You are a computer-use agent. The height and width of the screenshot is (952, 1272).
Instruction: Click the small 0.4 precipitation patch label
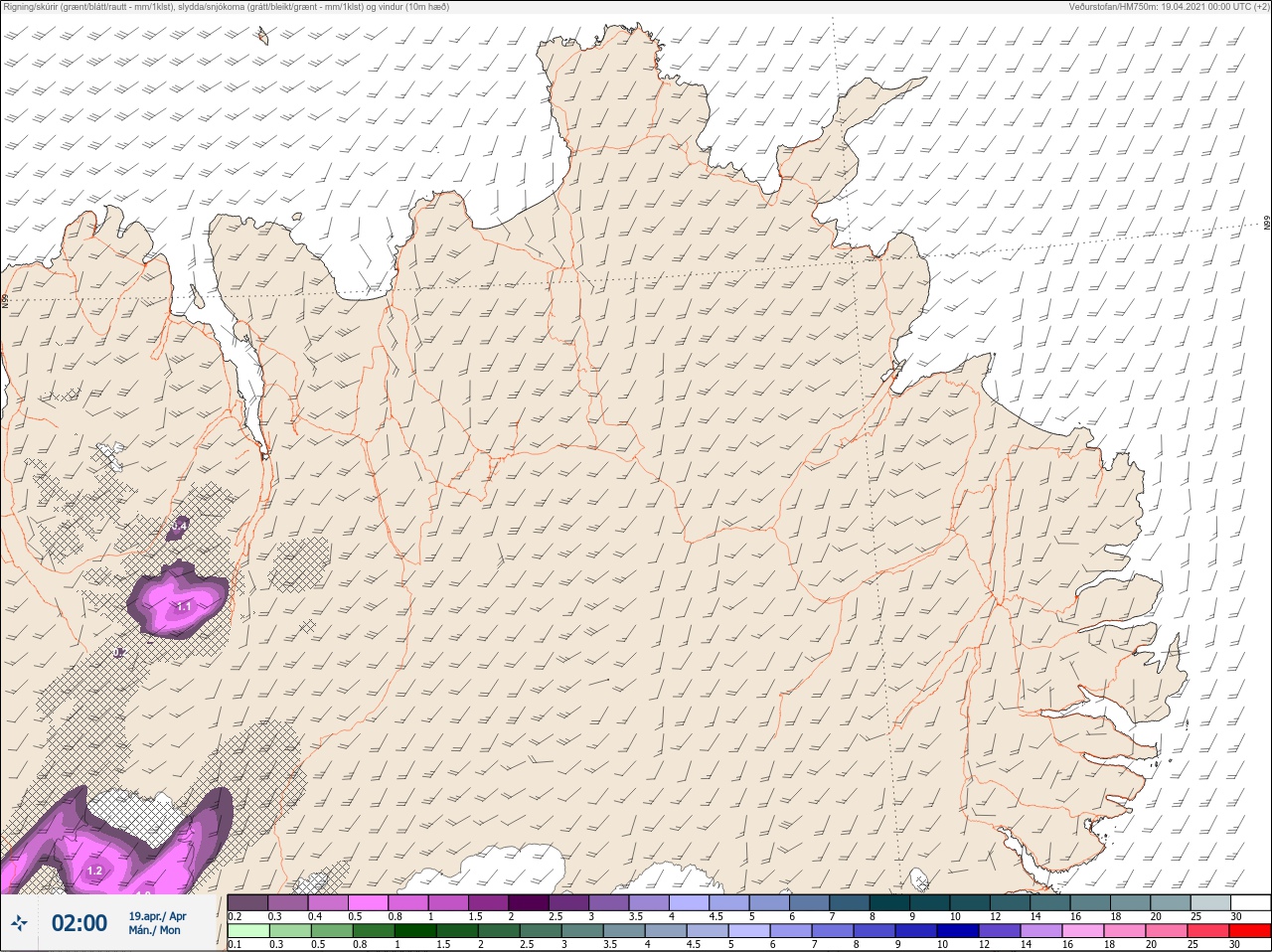coord(180,524)
